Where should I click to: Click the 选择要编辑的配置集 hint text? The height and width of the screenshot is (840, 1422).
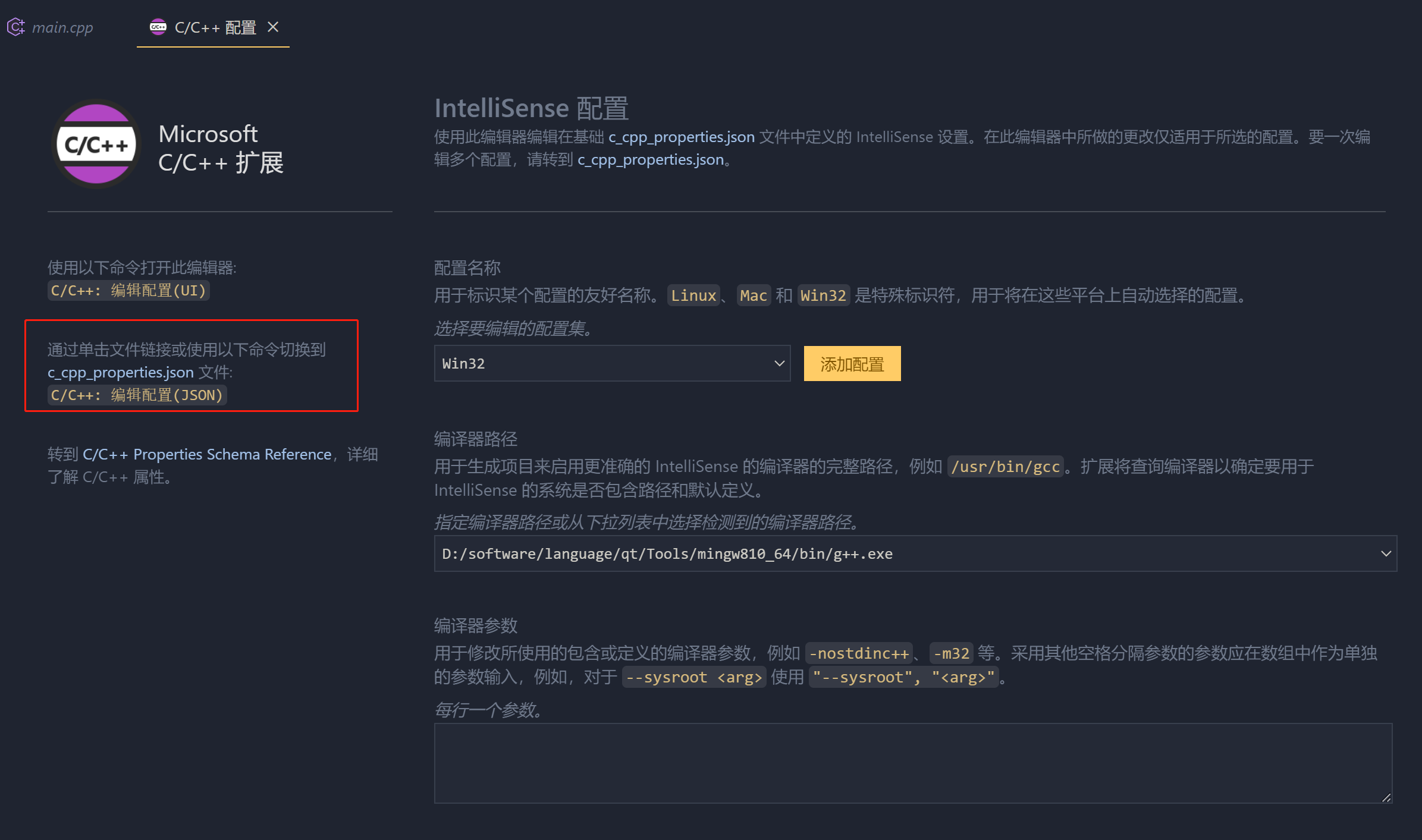pyautogui.click(x=514, y=329)
